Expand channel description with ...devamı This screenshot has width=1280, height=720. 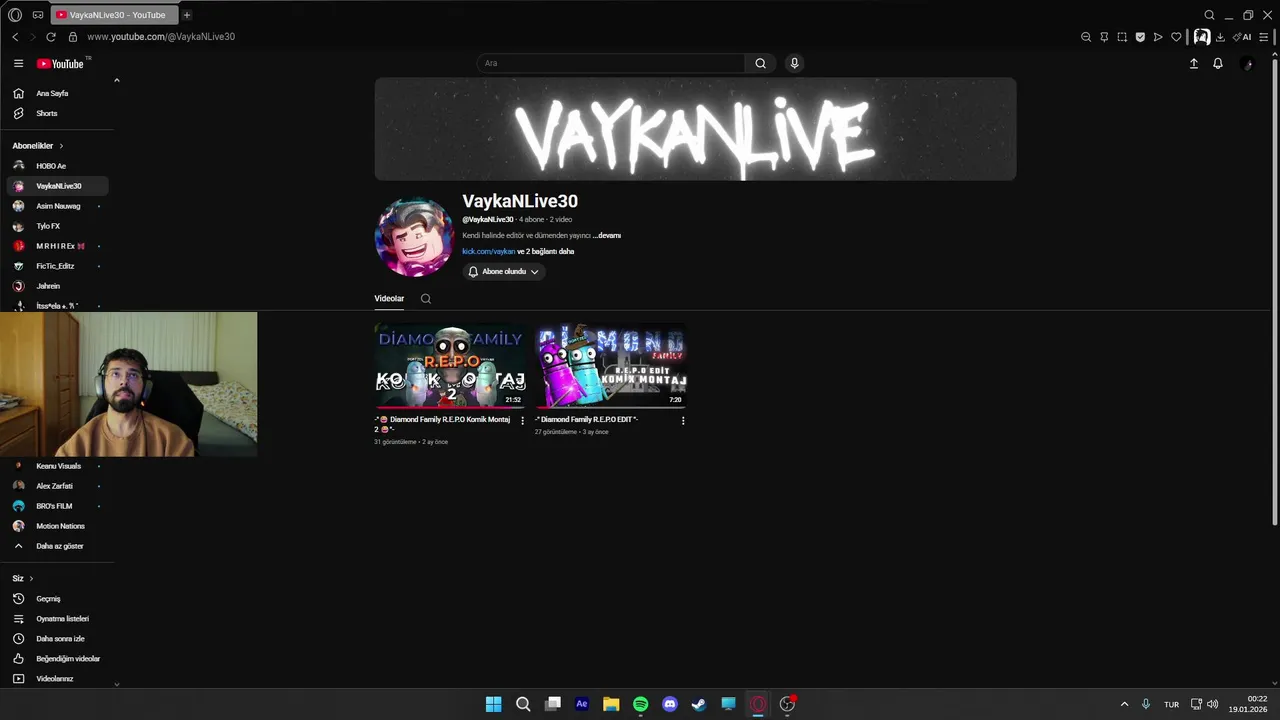(606, 235)
